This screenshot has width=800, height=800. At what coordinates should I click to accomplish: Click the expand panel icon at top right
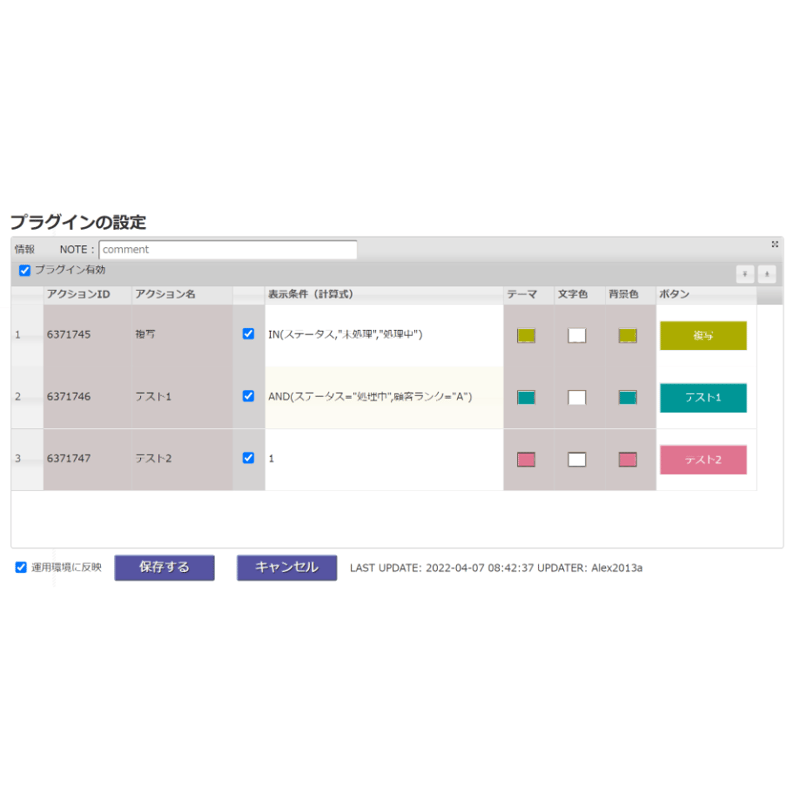click(774, 243)
